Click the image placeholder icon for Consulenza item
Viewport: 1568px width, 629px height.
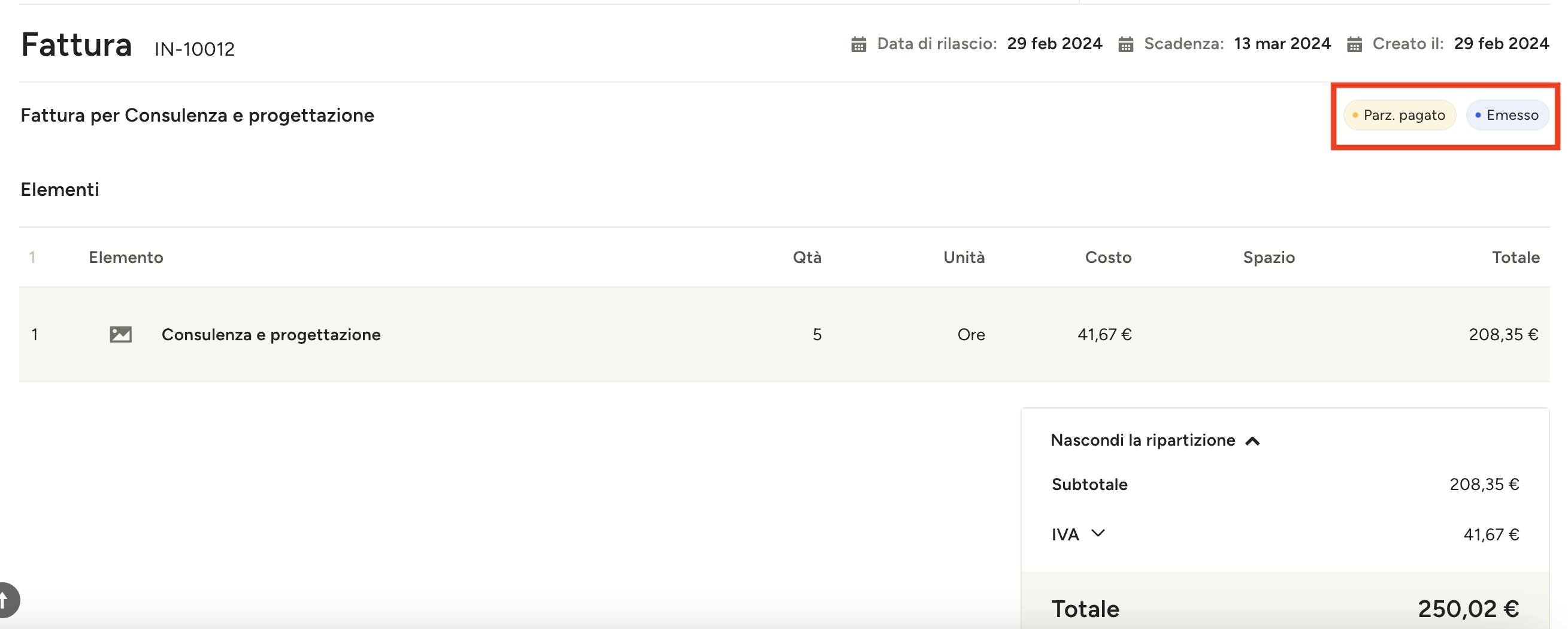click(120, 334)
